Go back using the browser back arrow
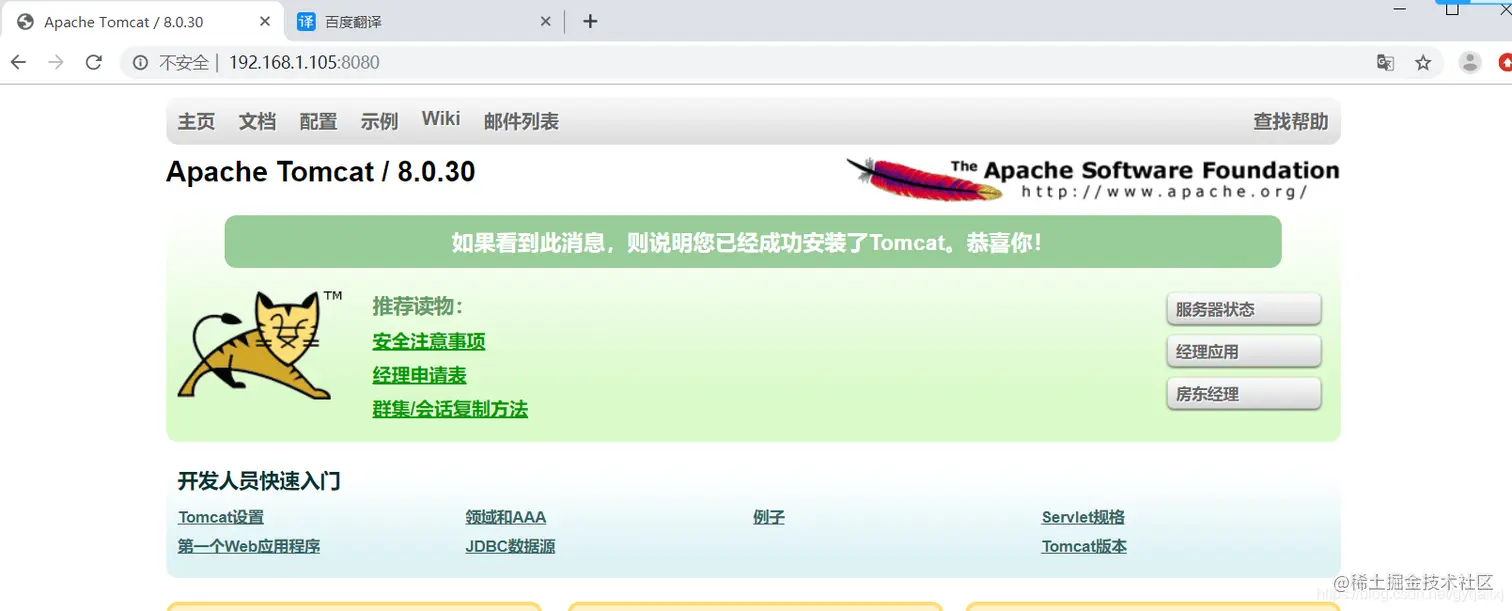 pos(18,62)
